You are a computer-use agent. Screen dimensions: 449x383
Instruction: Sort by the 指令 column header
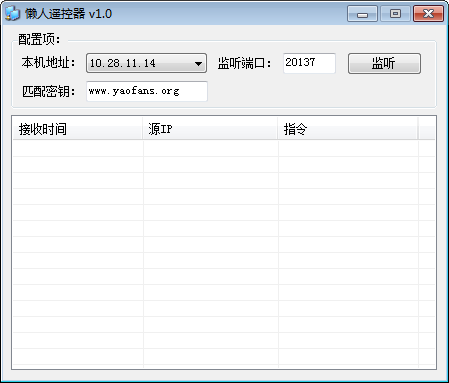coord(348,129)
